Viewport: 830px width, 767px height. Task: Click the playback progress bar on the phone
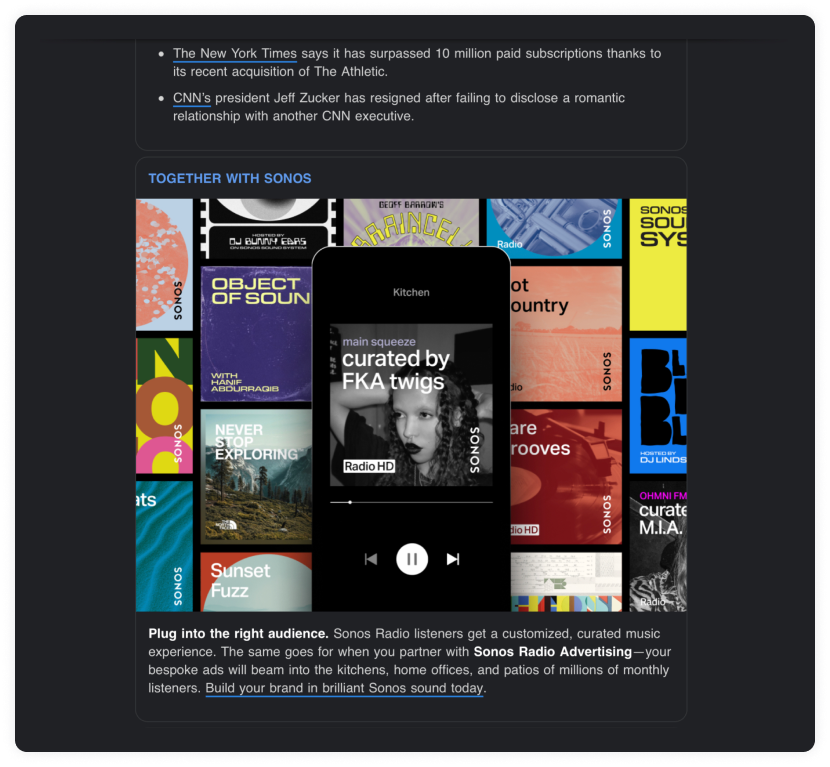[x=411, y=502]
